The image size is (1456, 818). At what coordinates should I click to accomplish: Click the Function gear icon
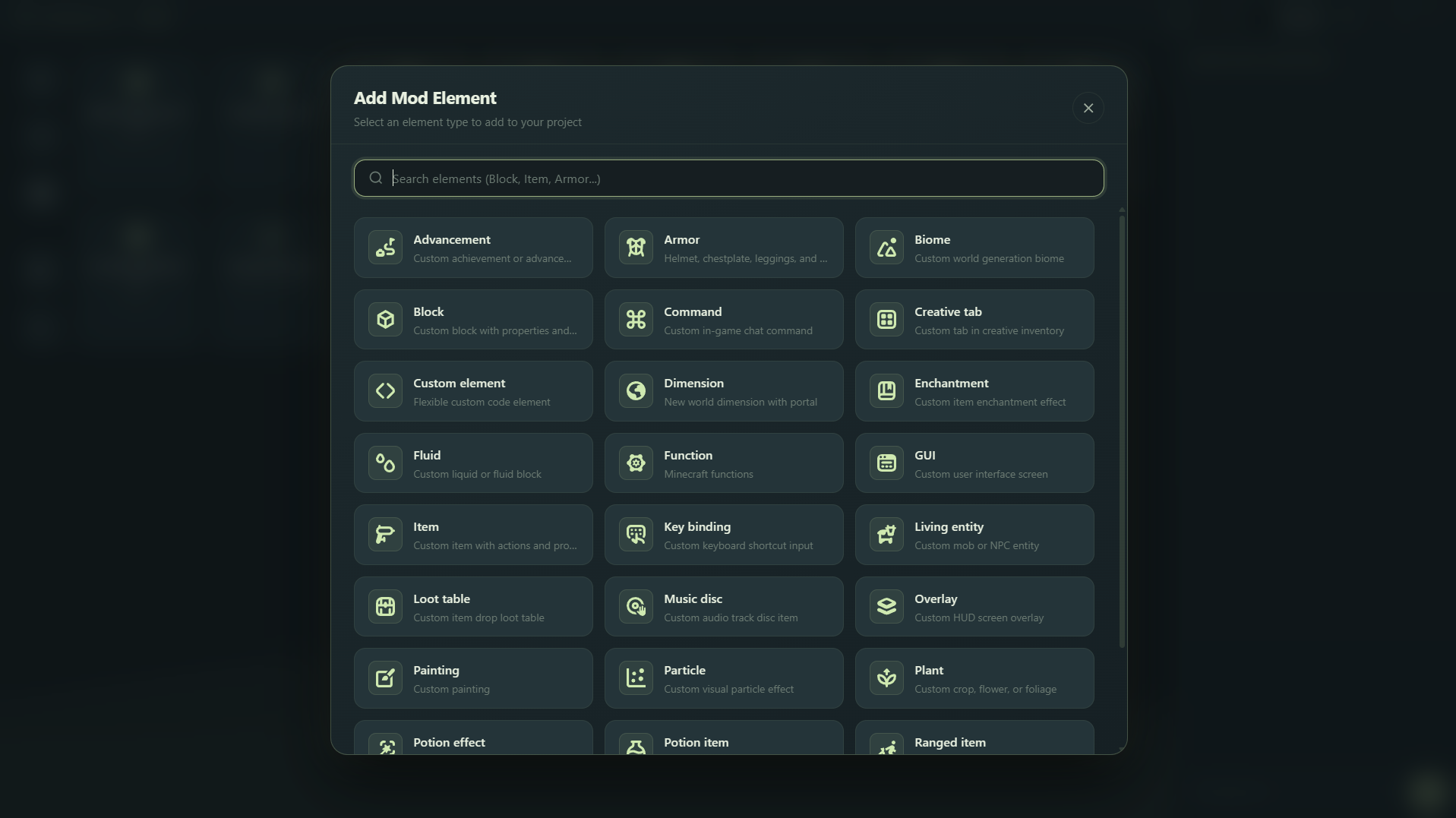(636, 463)
